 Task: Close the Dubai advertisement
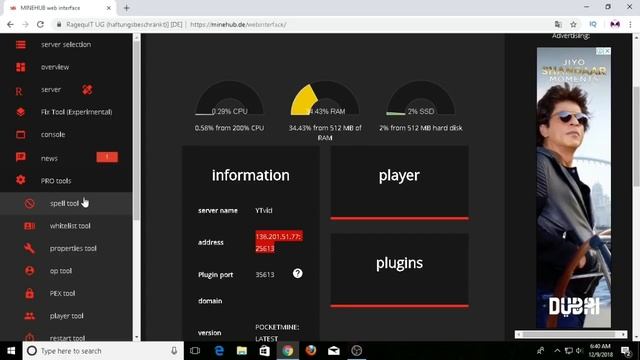click(x=607, y=51)
